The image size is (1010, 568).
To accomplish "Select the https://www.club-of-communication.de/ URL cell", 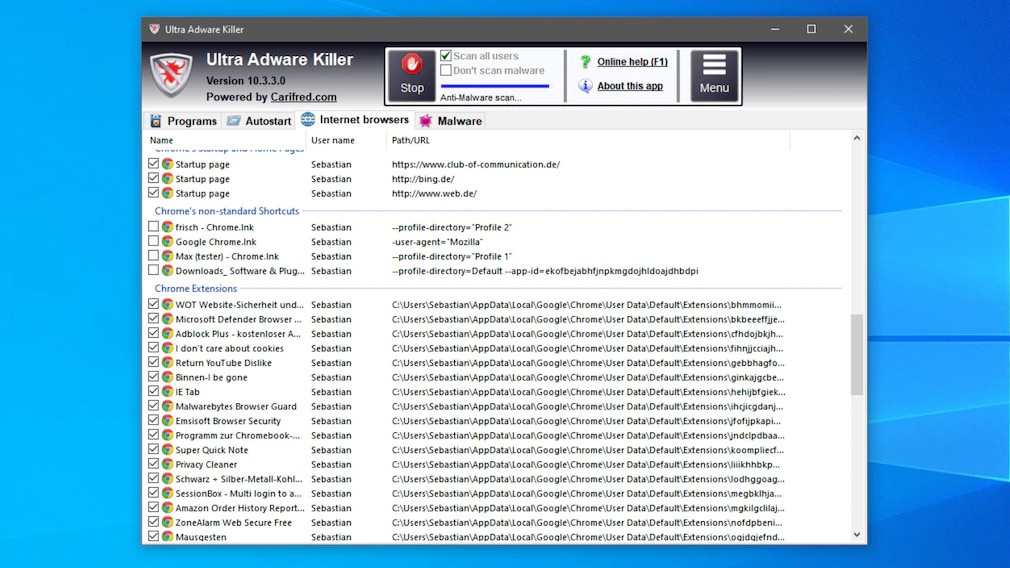I will pyautogui.click(x=476, y=164).
